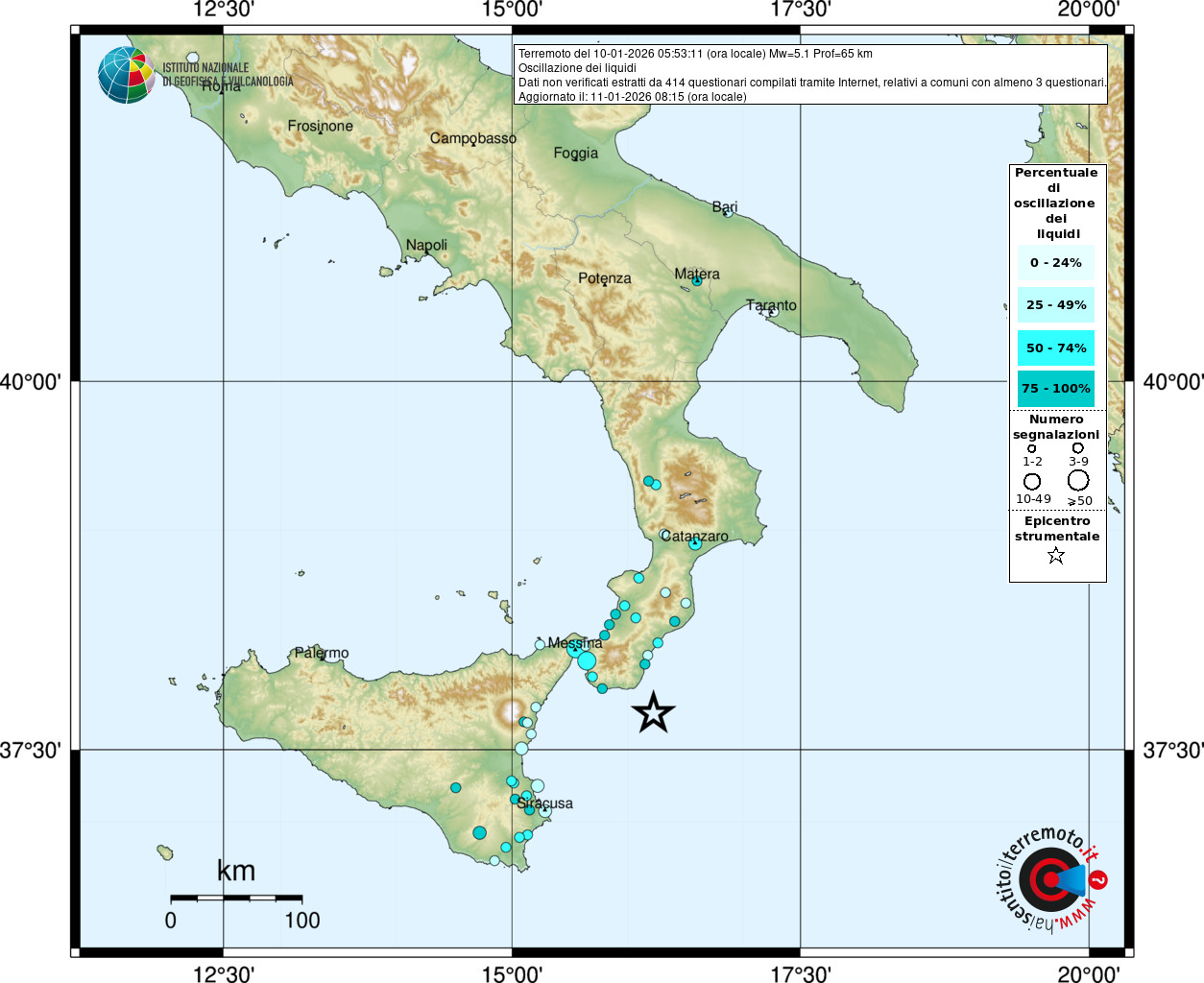Click the INGV globe logo
The image size is (1204, 983).
(x=126, y=75)
